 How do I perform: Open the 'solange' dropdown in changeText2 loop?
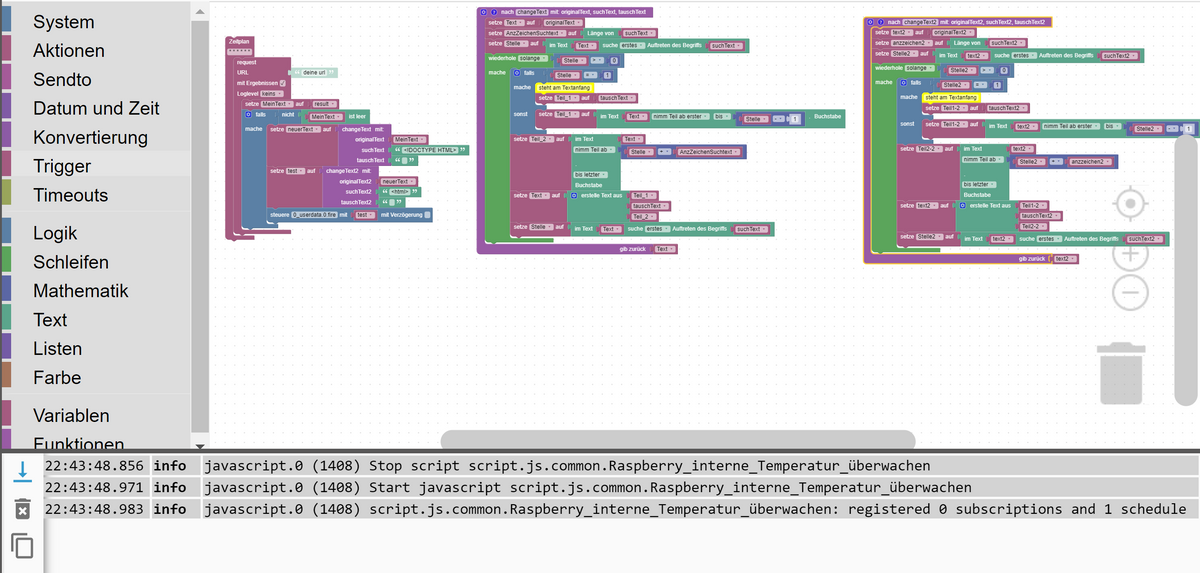coord(919,69)
